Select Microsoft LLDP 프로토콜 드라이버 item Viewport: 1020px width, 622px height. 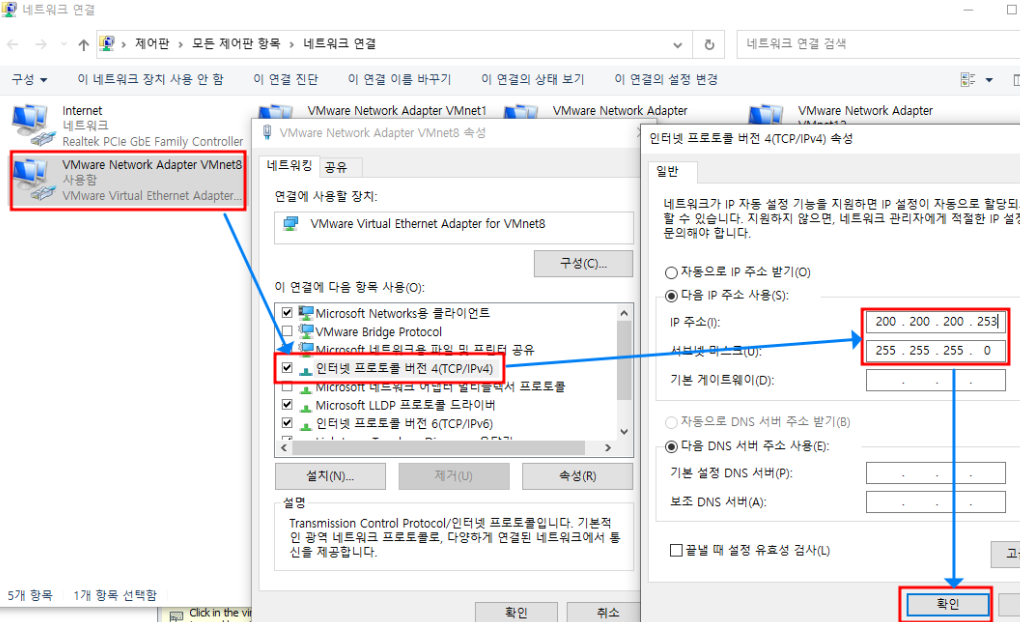[x=405, y=405]
